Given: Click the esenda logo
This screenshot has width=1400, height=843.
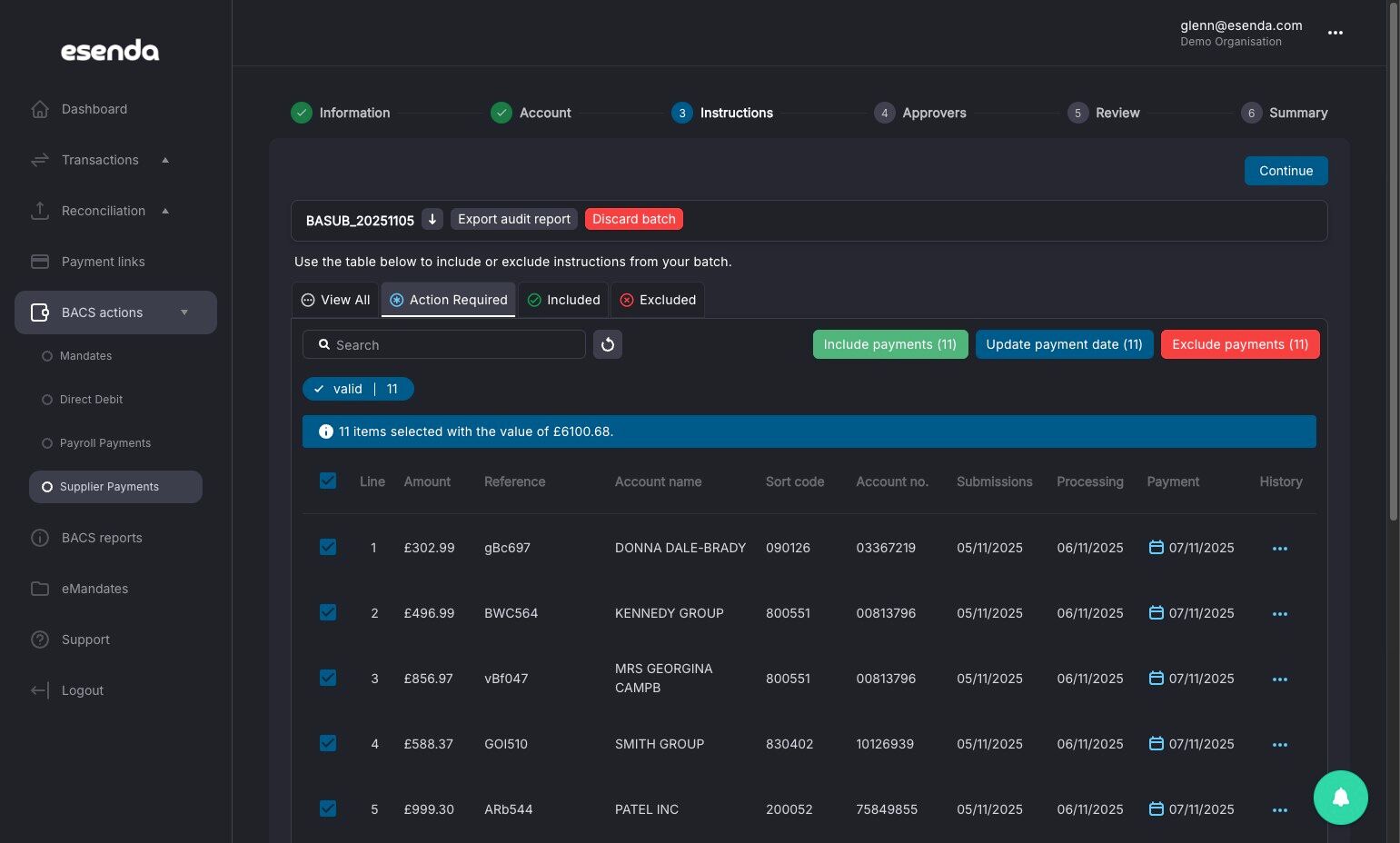Looking at the screenshot, I should [x=110, y=51].
